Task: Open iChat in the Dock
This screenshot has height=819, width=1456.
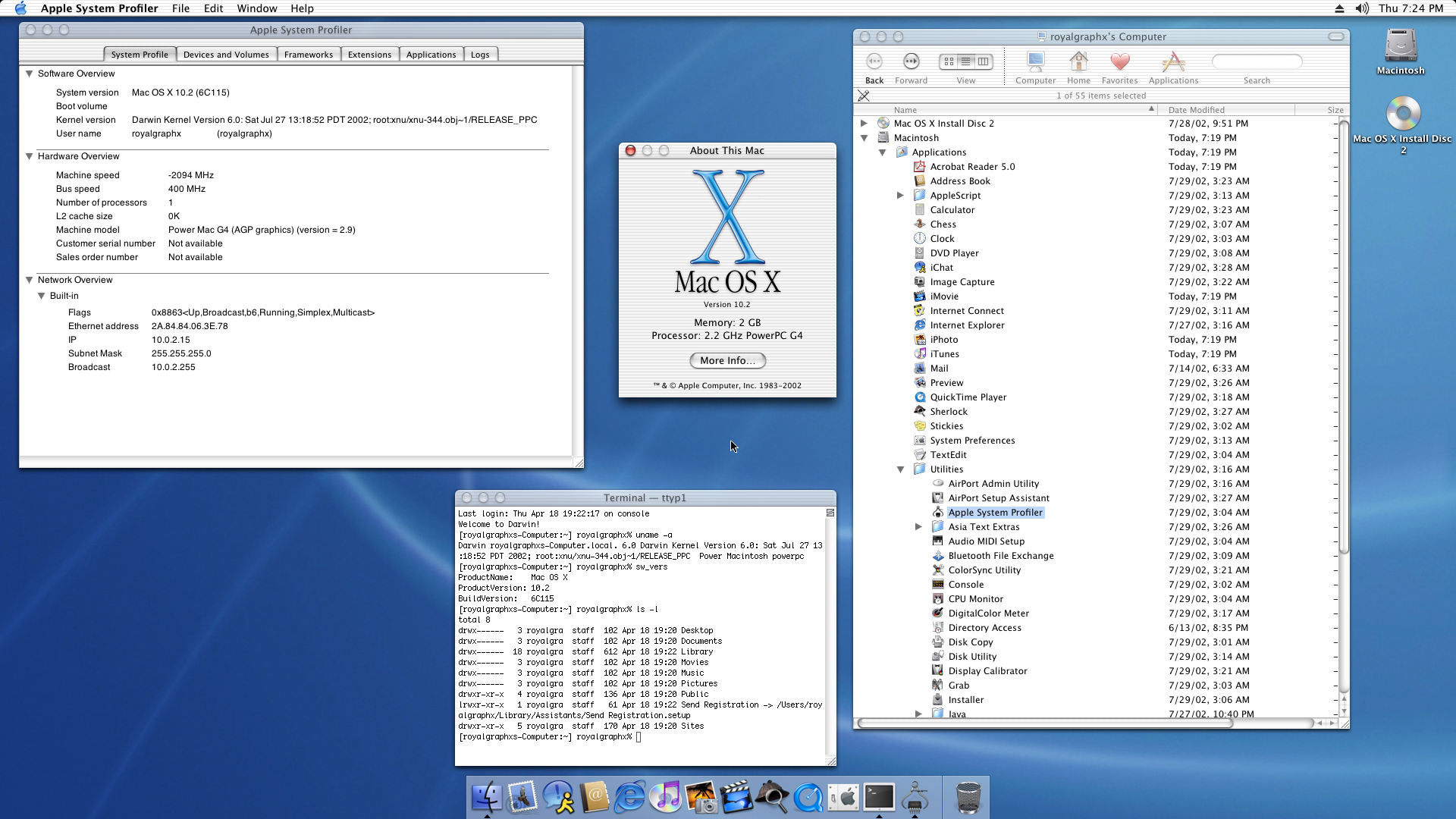Action: (x=559, y=798)
